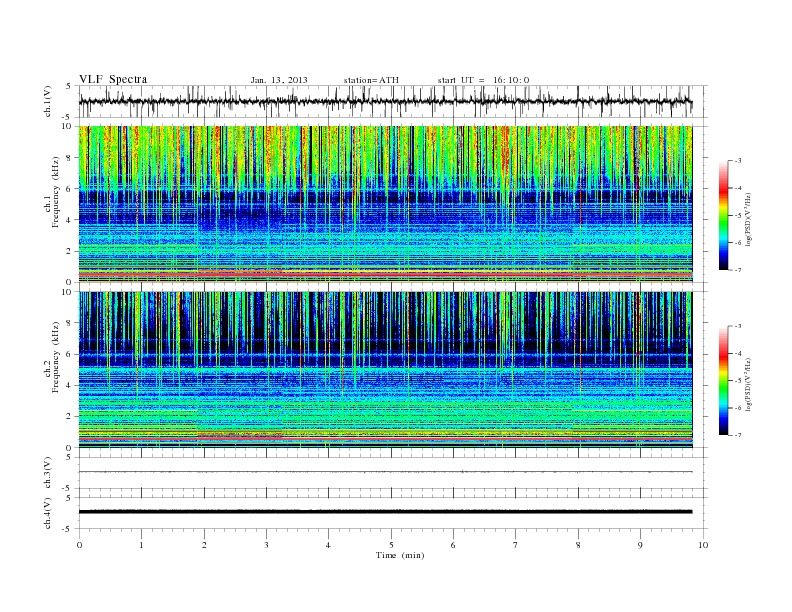Click the "5" minute tick on time axis
This screenshot has width=792, height=612.
391,545
